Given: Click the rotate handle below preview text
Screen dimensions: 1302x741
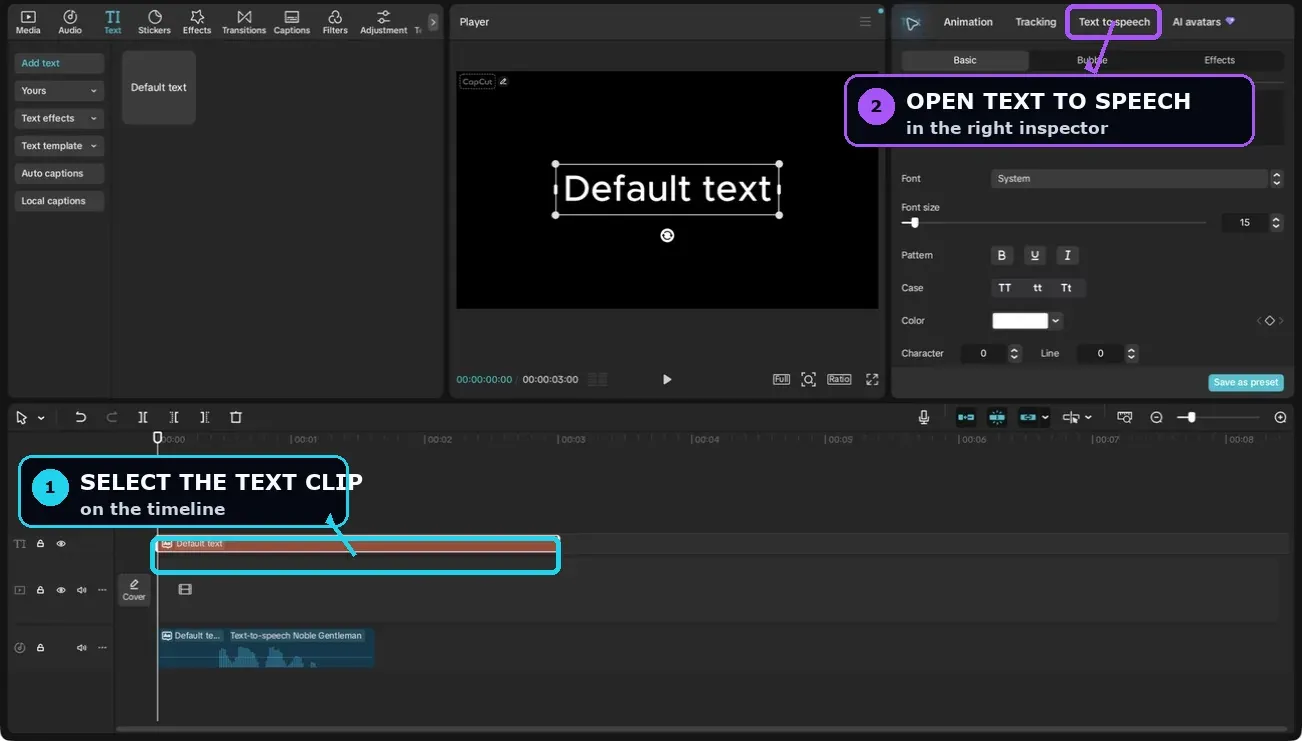Looking at the screenshot, I should [x=667, y=235].
